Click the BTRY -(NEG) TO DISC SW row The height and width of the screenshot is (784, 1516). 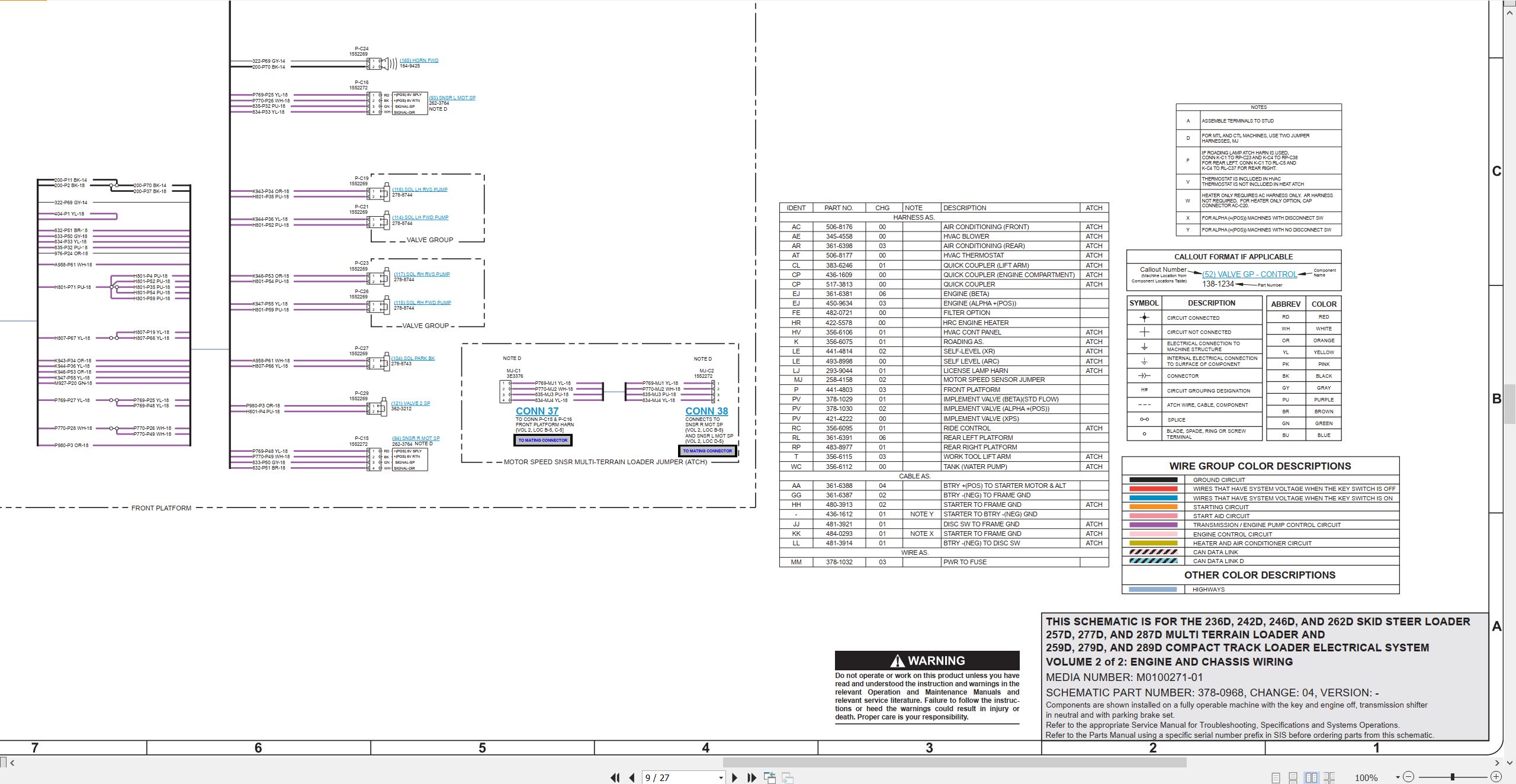[944, 543]
